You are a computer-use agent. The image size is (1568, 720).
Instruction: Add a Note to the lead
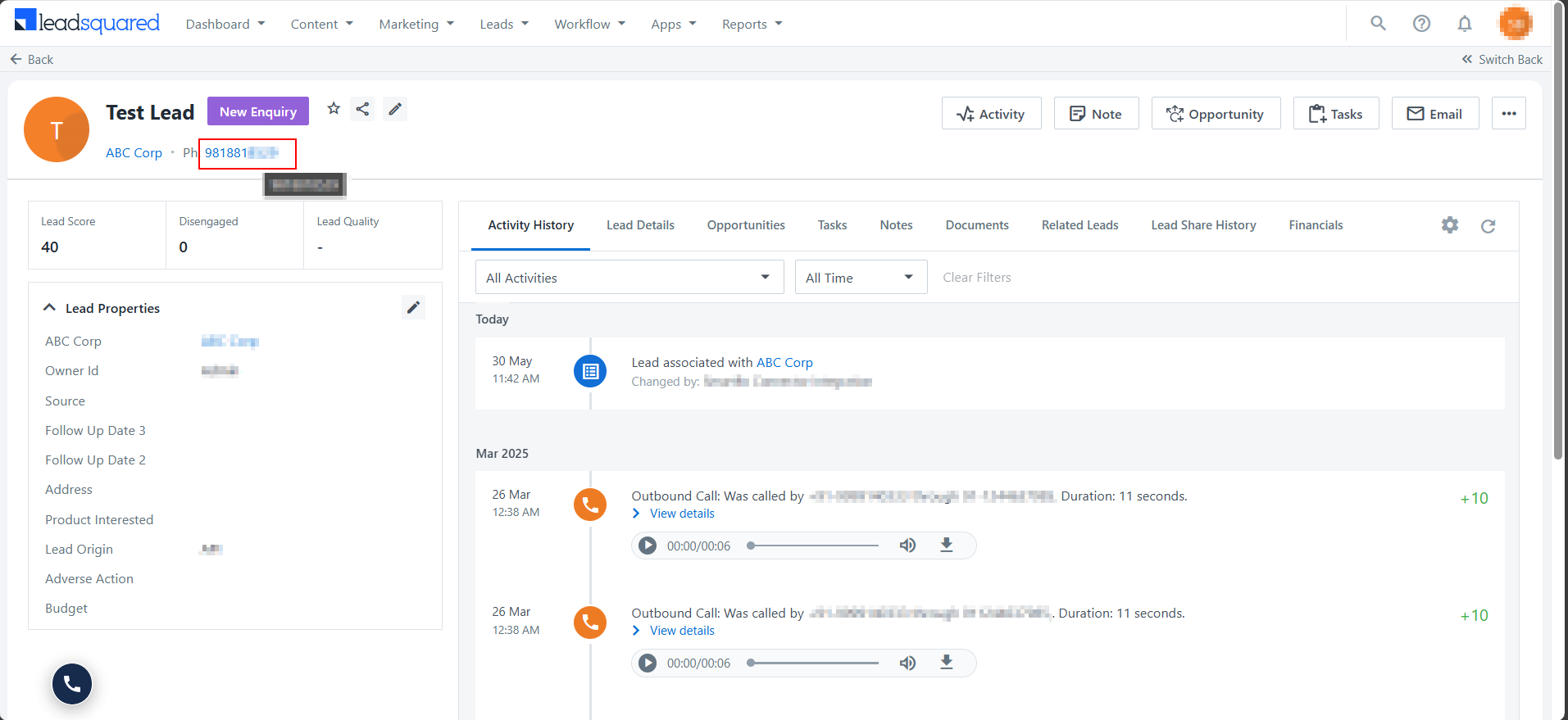(1096, 113)
